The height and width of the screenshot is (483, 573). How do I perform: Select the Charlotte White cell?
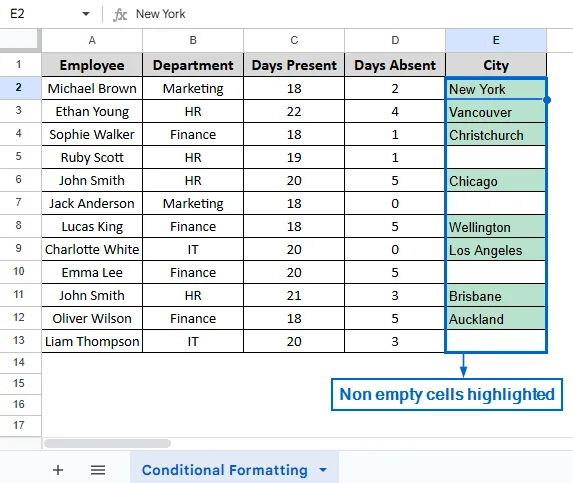[92, 249]
